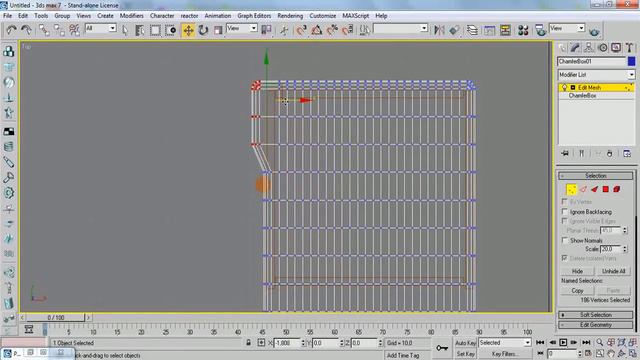Open the Schematic View icon

[505, 30]
